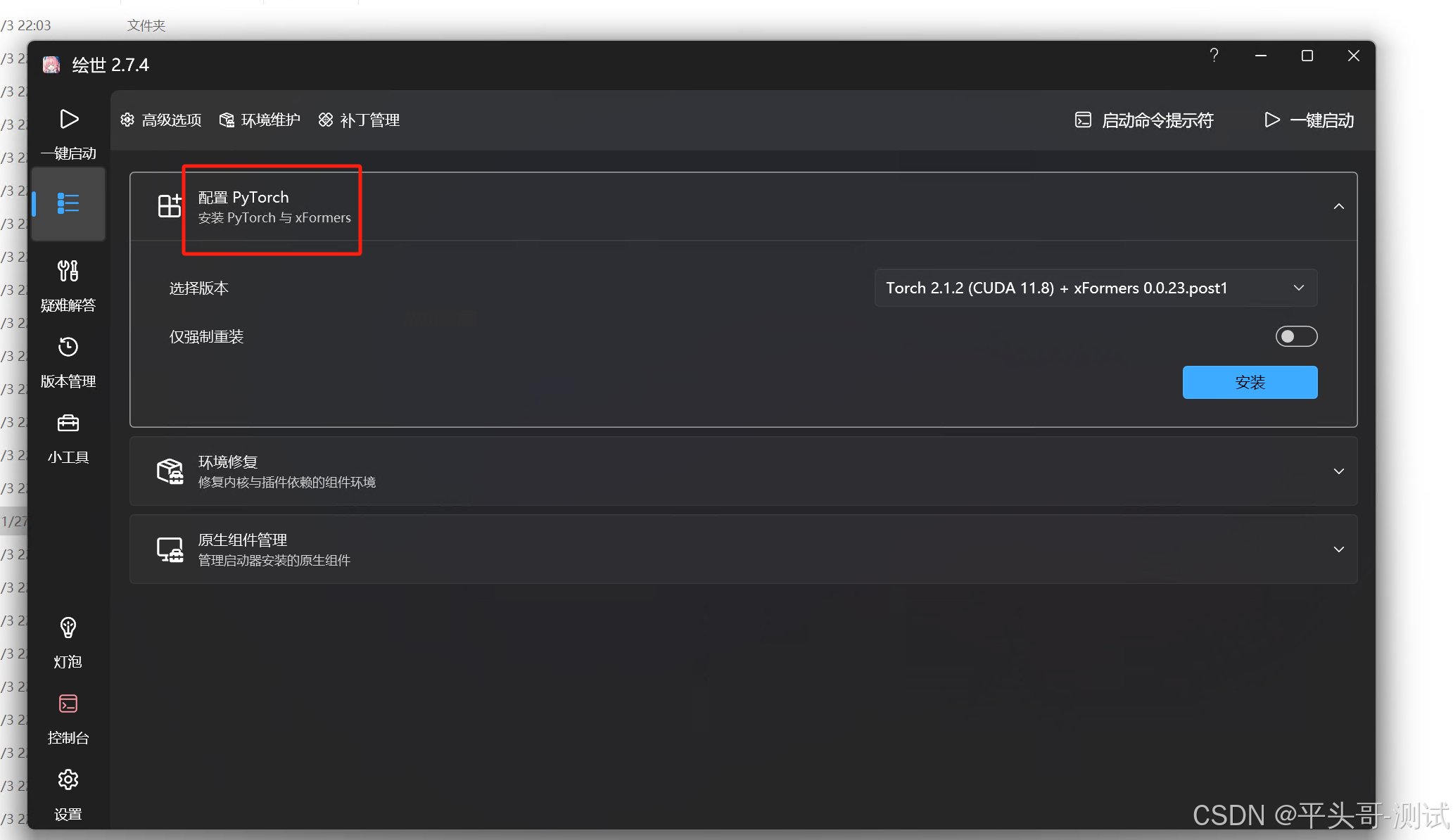Open 版本管理 history icon in sidebar

(68, 347)
